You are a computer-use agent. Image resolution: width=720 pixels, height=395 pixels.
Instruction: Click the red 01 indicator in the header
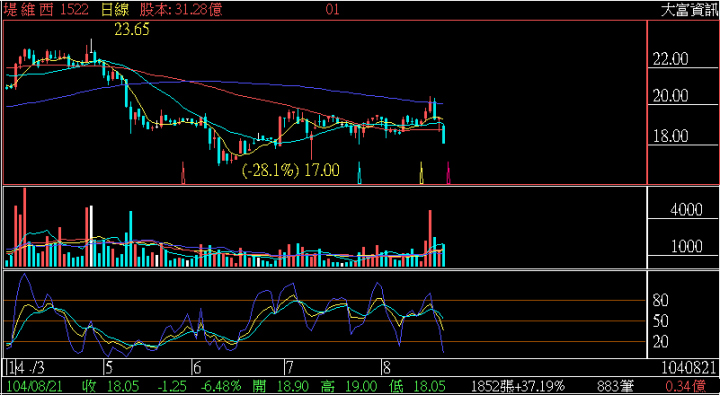[x=332, y=10]
